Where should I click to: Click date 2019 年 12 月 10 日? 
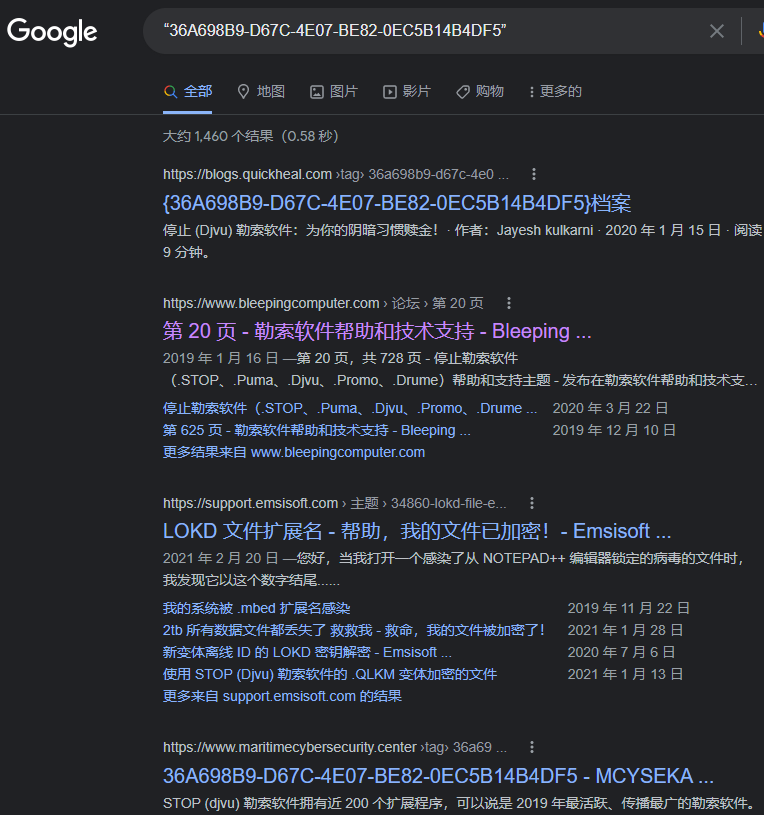(x=614, y=430)
